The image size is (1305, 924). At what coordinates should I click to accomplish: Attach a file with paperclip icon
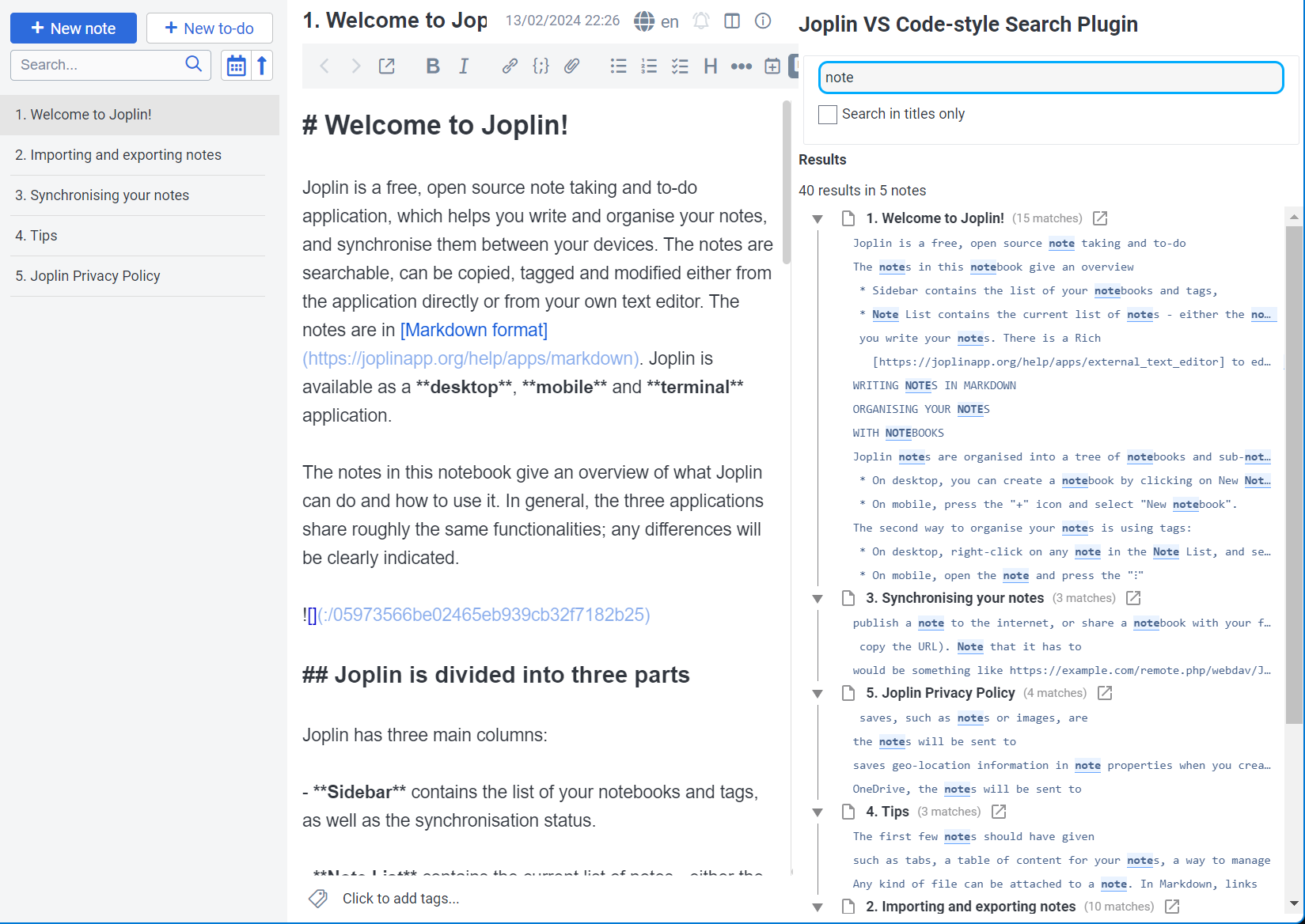click(571, 66)
